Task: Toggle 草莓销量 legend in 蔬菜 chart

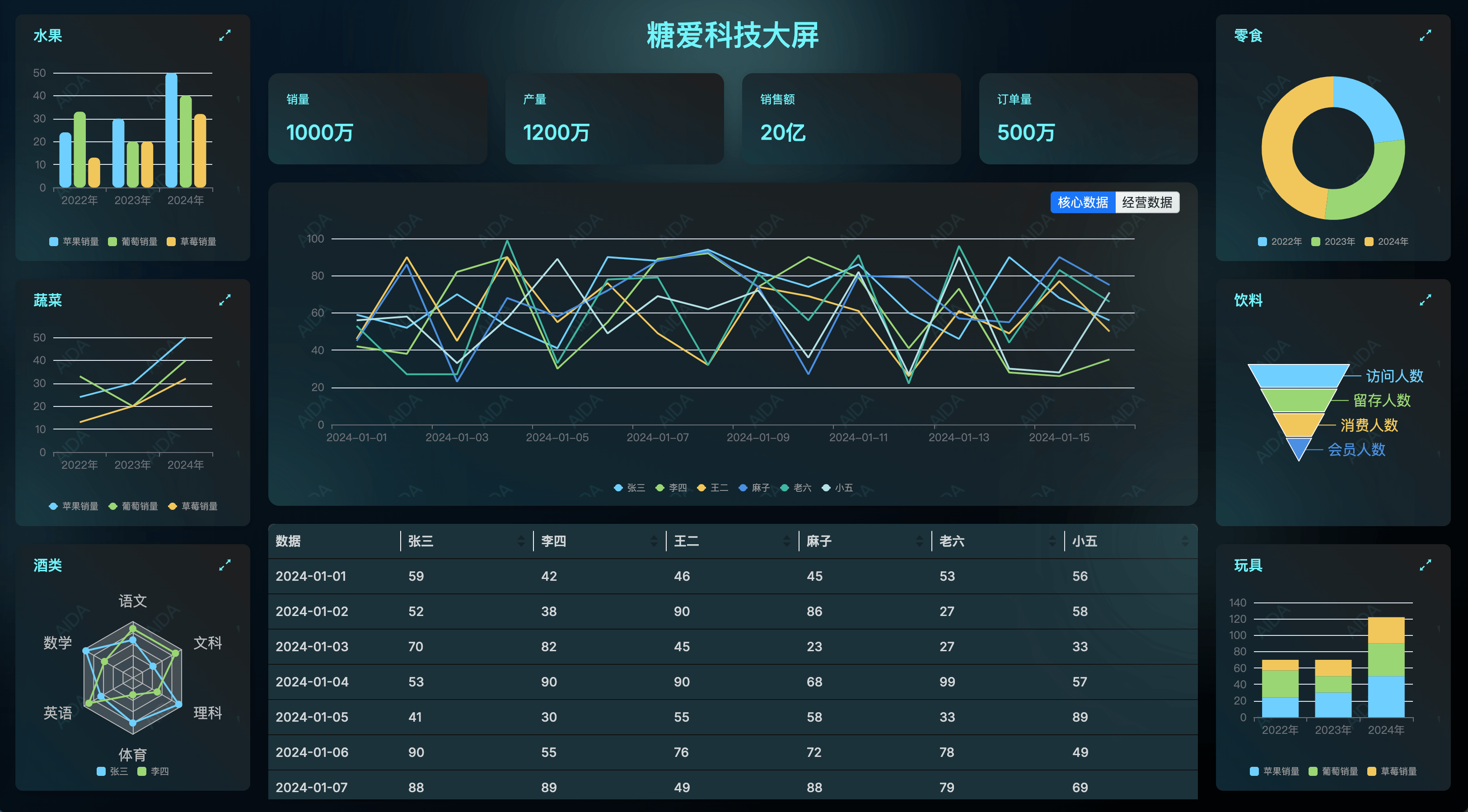Action: click(192, 506)
